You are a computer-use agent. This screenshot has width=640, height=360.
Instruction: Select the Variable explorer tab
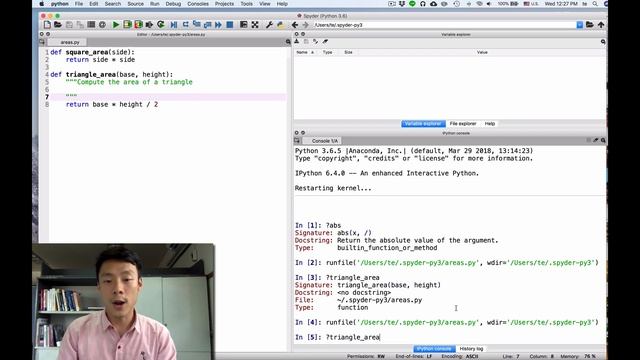click(x=423, y=124)
